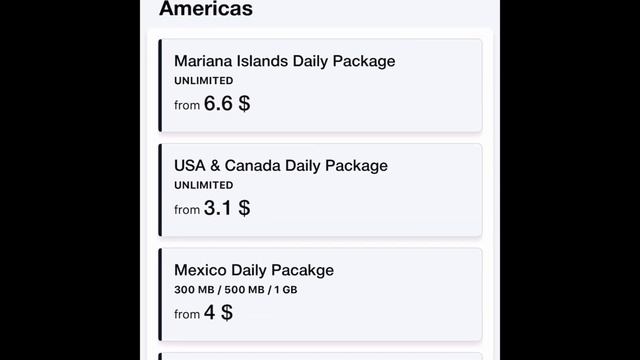Open the USA & Canada Daily Package card

tap(320, 190)
